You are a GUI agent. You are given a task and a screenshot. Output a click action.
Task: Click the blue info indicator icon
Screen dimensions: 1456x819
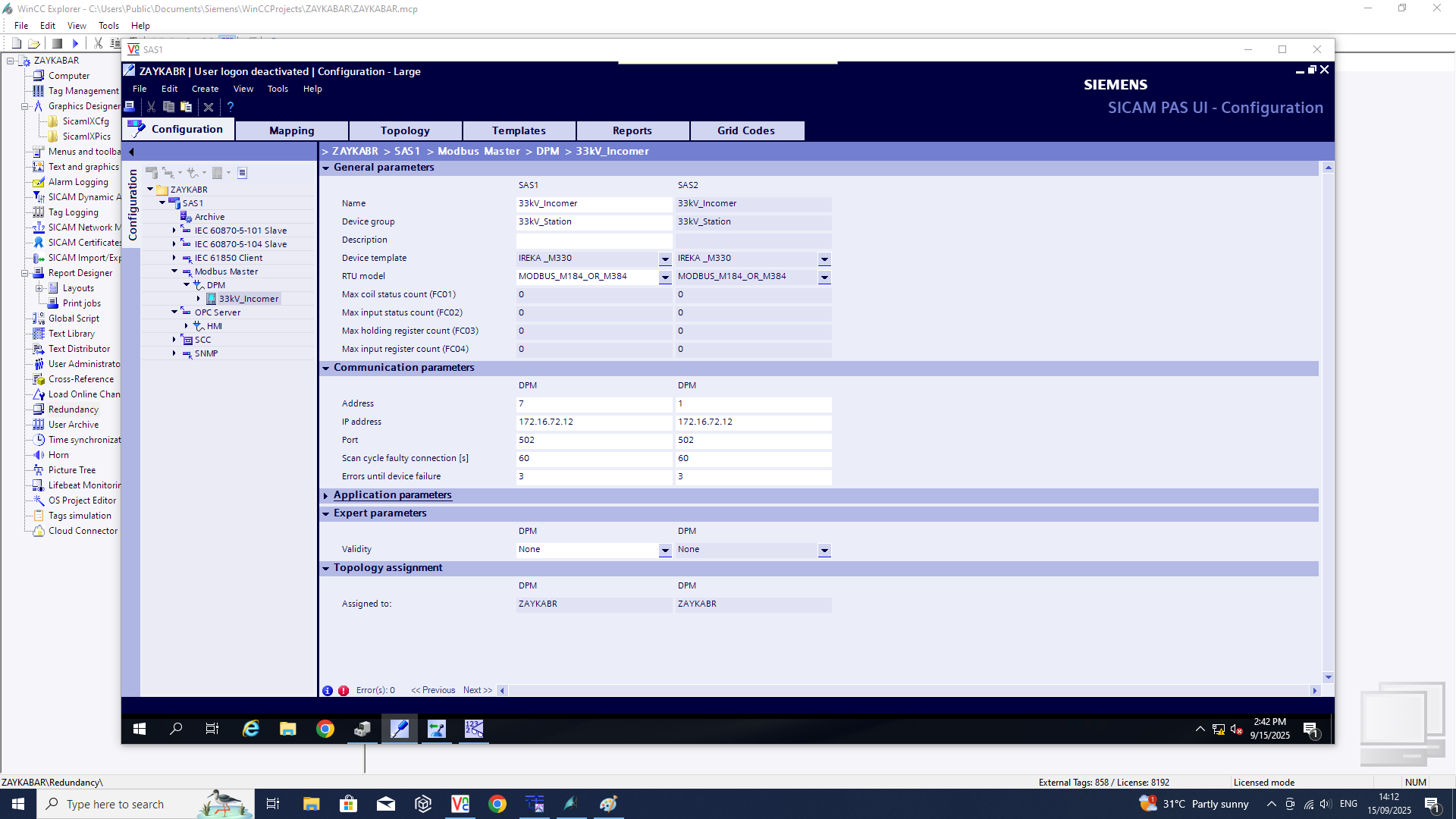pyautogui.click(x=328, y=691)
